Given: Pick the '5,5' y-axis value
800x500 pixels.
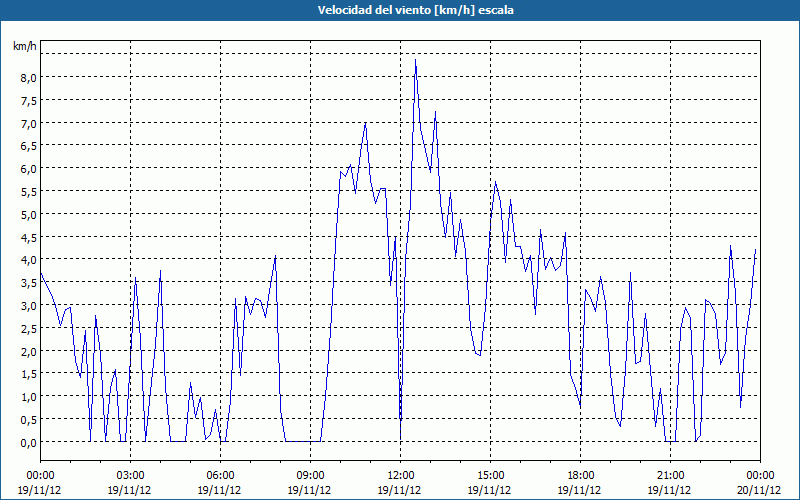Looking at the screenshot, I should (29, 191).
